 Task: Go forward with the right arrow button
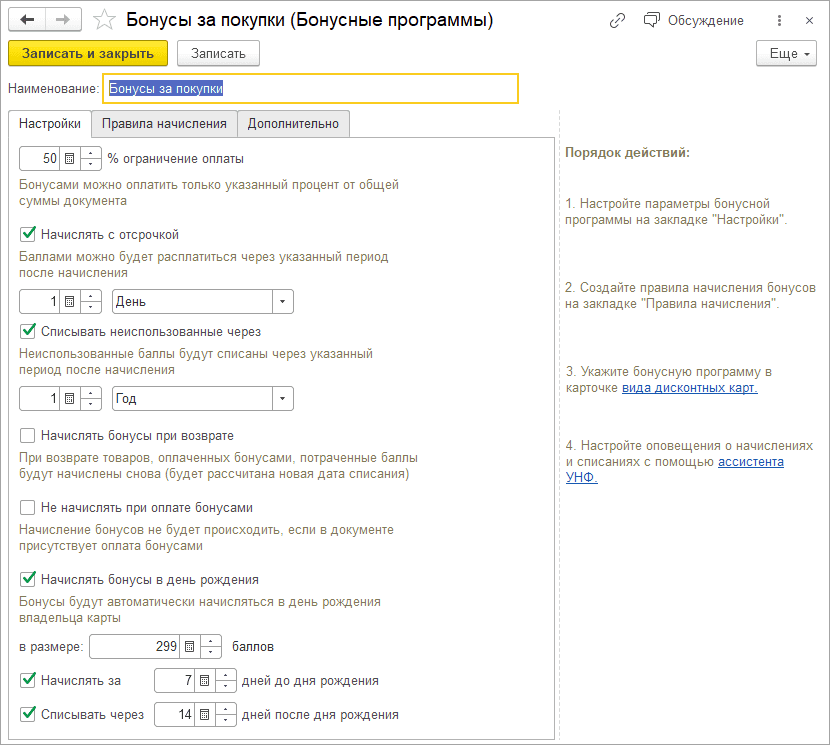[x=63, y=20]
